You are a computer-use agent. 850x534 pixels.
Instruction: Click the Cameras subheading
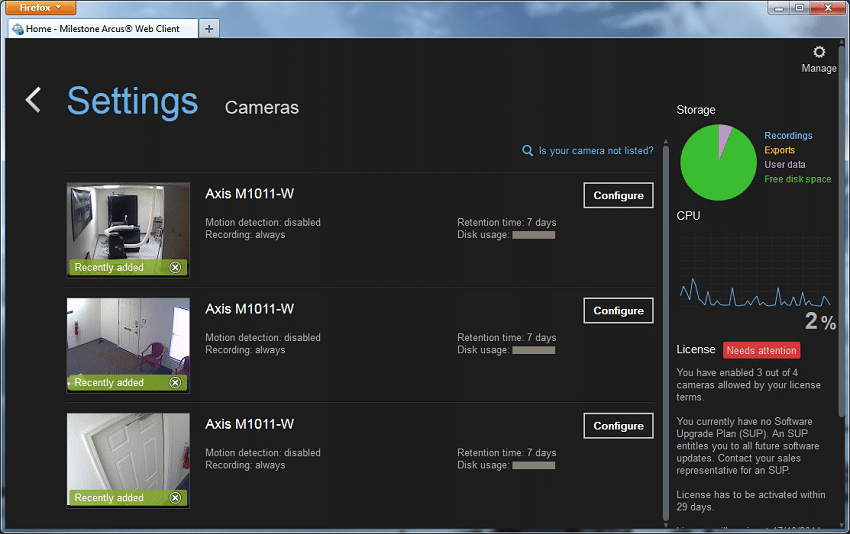[x=262, y=107]
